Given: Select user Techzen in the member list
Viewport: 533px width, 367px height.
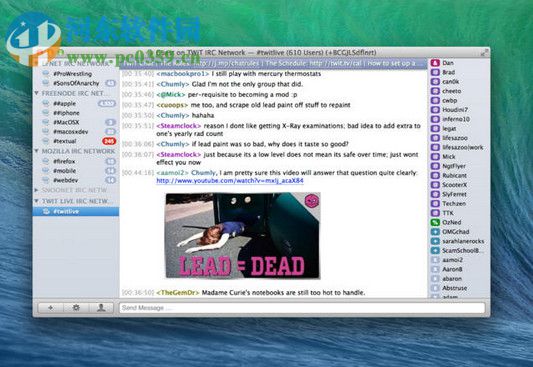Looking at the screenshot, I should point(454,204).
